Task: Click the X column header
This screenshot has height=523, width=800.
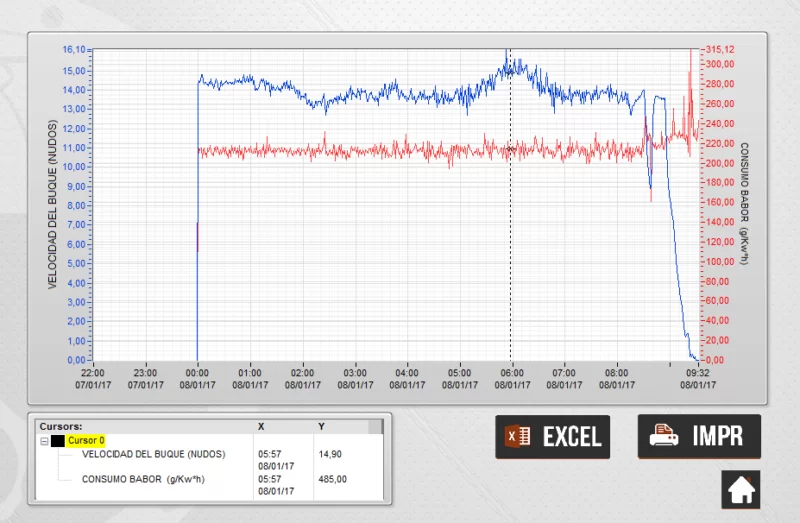Action: click(x=262, y=426)
